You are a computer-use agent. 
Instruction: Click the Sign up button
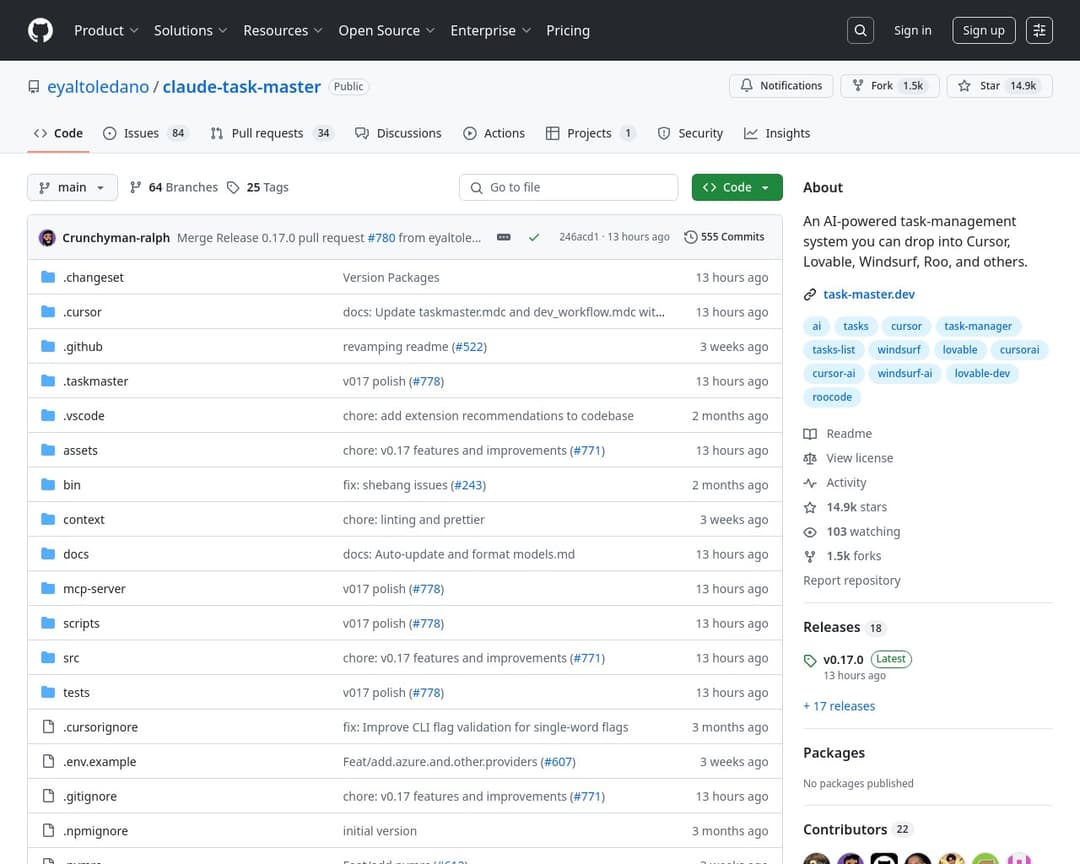(983, 30)
